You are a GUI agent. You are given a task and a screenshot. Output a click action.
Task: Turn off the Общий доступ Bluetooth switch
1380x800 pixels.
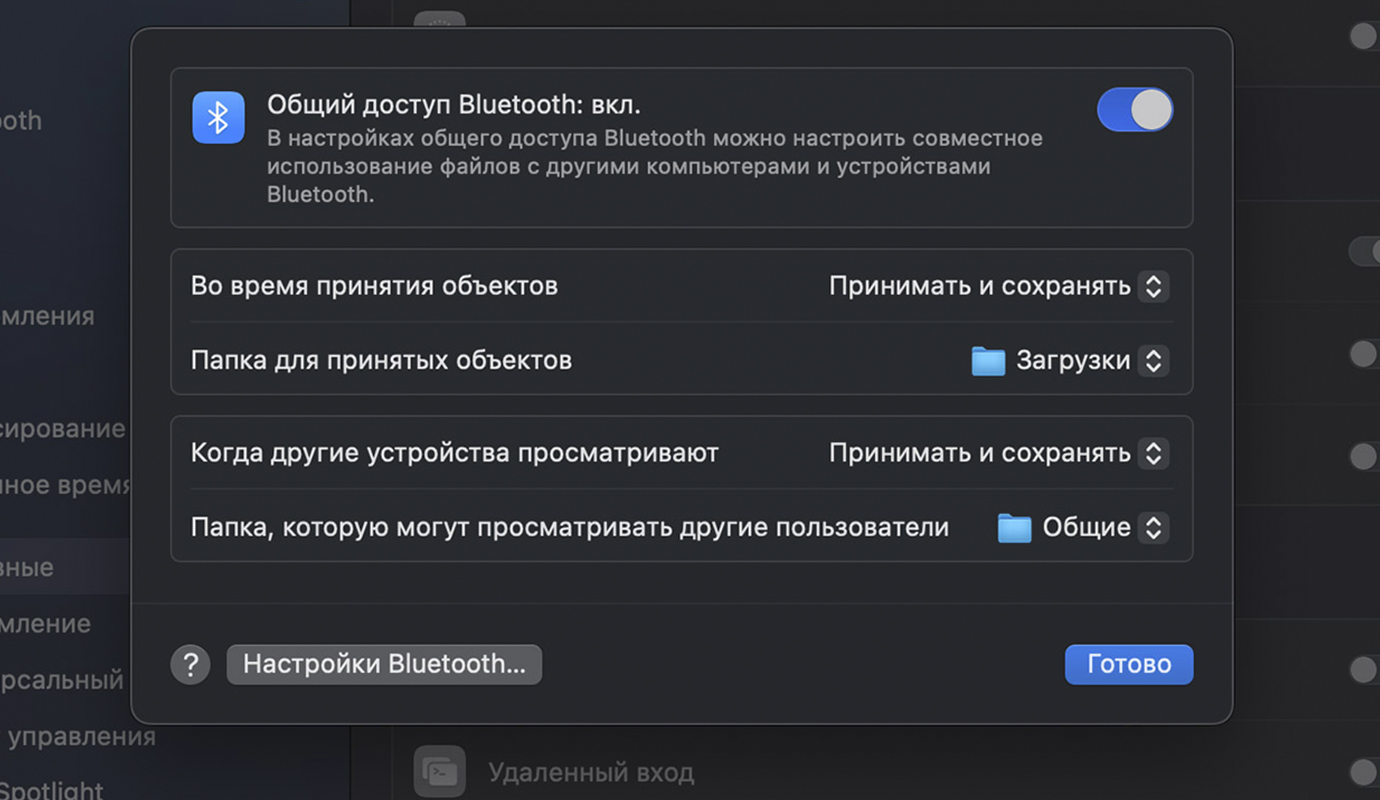click(x=1135, y=109)
